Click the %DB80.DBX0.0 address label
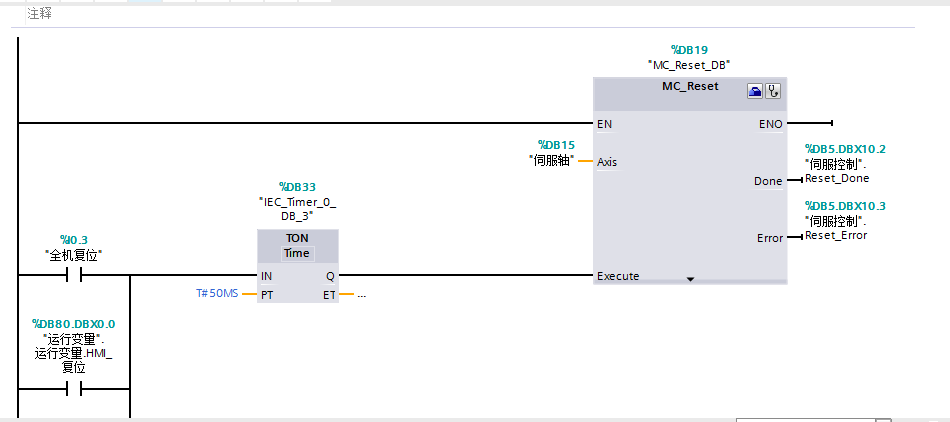This screenshot has height=422, width=950. 74,324
